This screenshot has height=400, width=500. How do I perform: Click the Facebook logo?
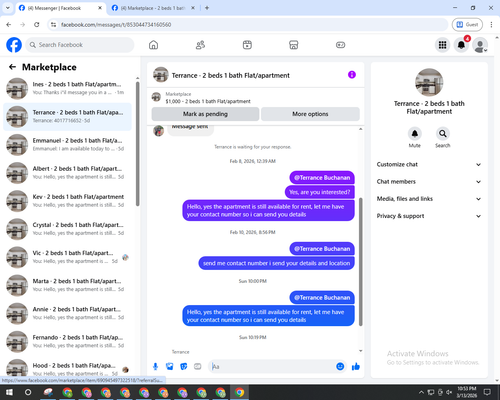pos(14,45)
